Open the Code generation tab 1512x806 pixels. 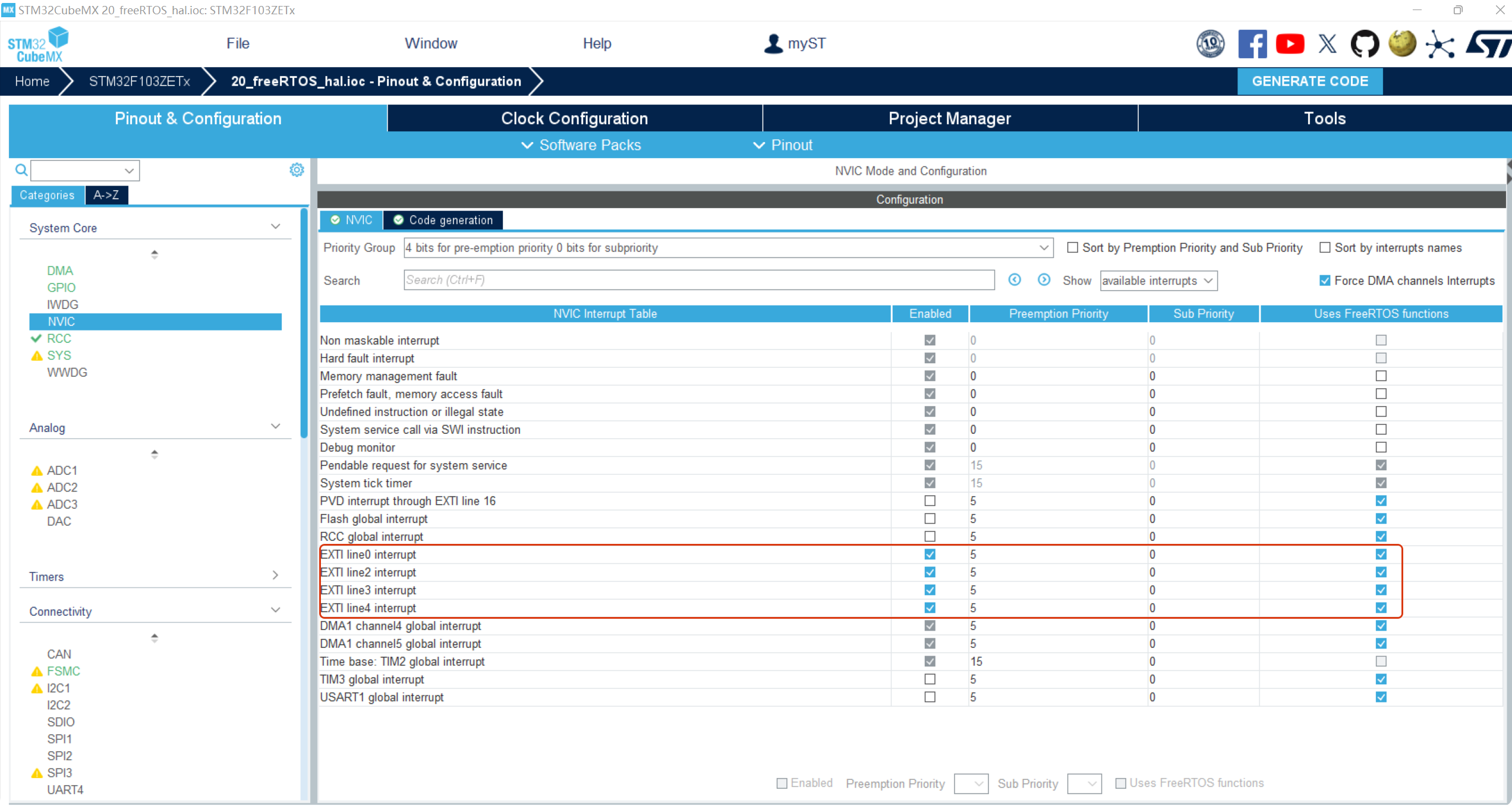tap(443, 220)
